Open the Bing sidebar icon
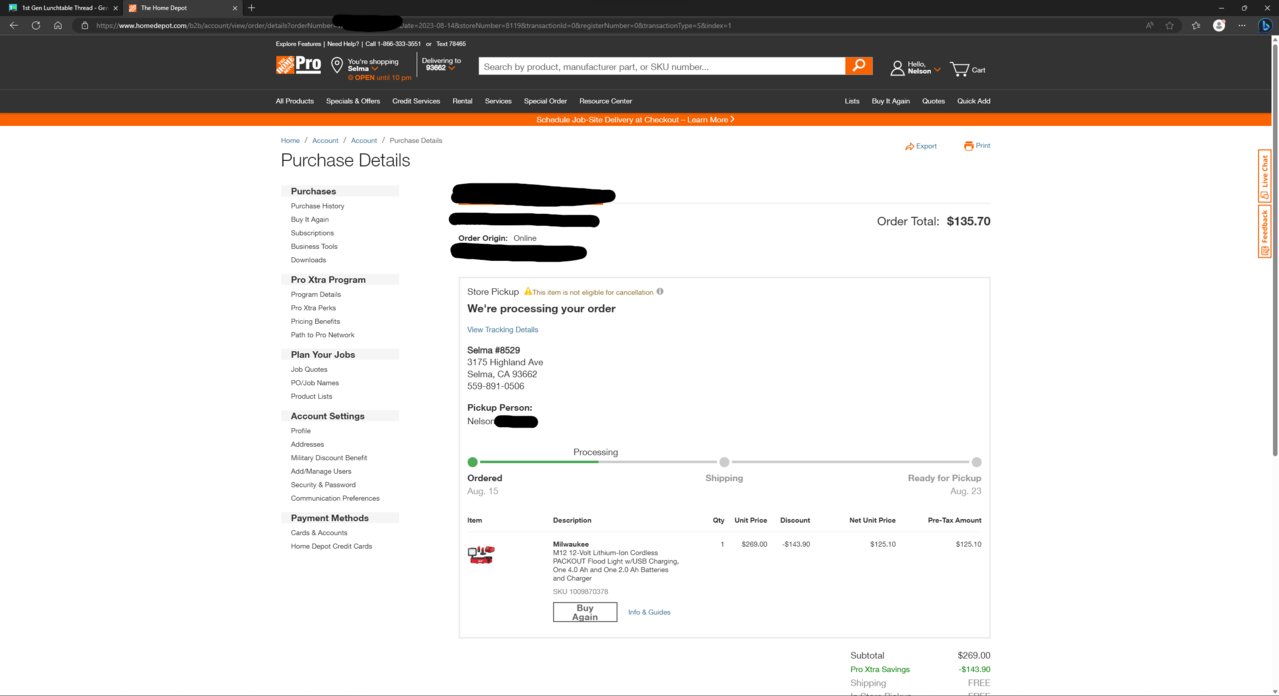Viewport: 1279px width, 696px height. pyautogui.click(x=1265, y=25)
